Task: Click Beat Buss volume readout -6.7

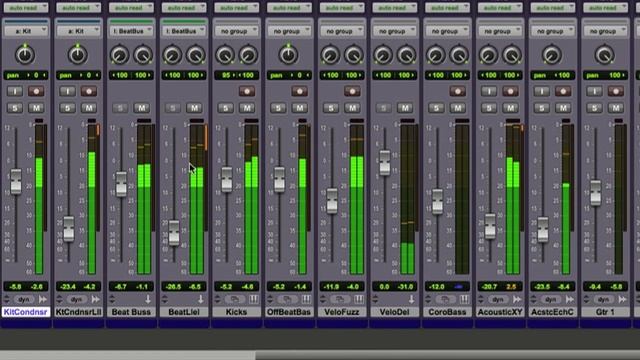Action: [x=120, y=287]
